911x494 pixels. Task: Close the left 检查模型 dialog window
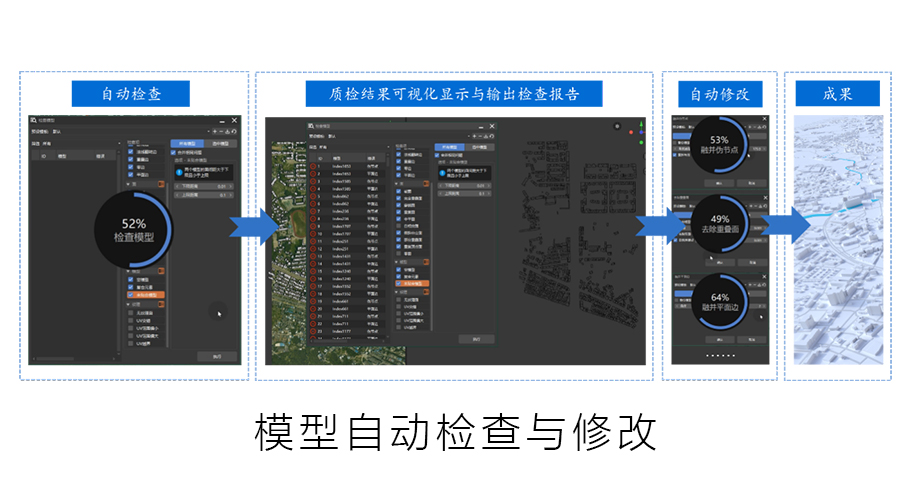tap(235, 120)
